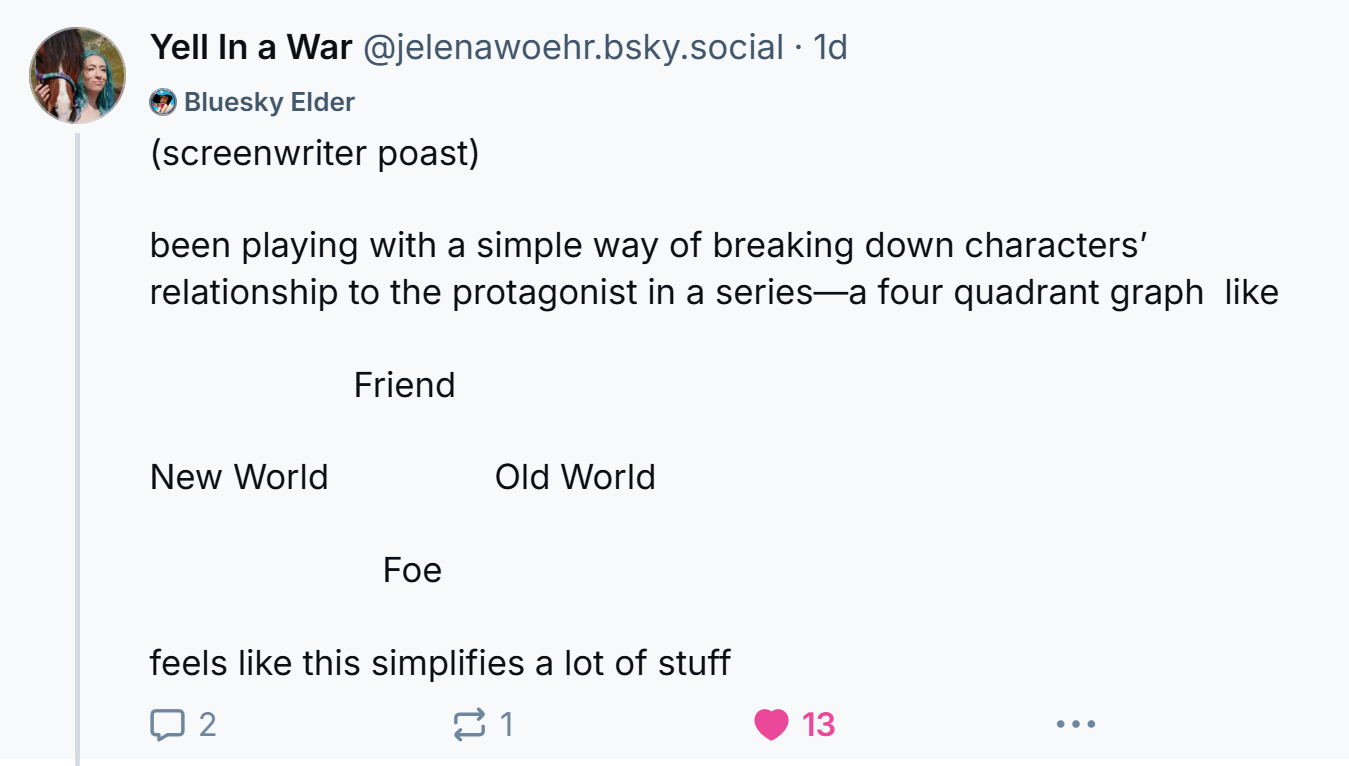This screenshot has width=1349, height=766.
Task: Open Yell In a War display name
Action: coord(250,47)
